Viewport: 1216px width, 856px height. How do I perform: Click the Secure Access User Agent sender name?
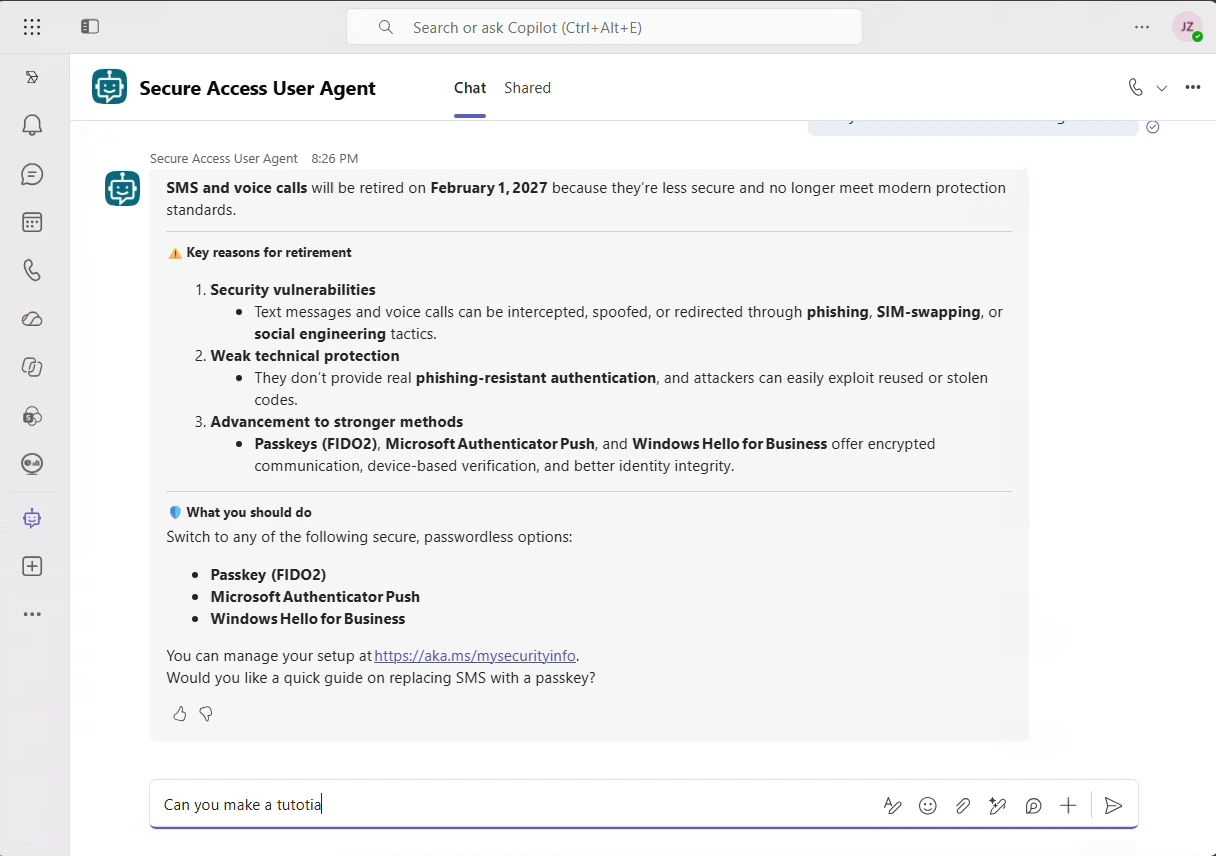(224, 158)
